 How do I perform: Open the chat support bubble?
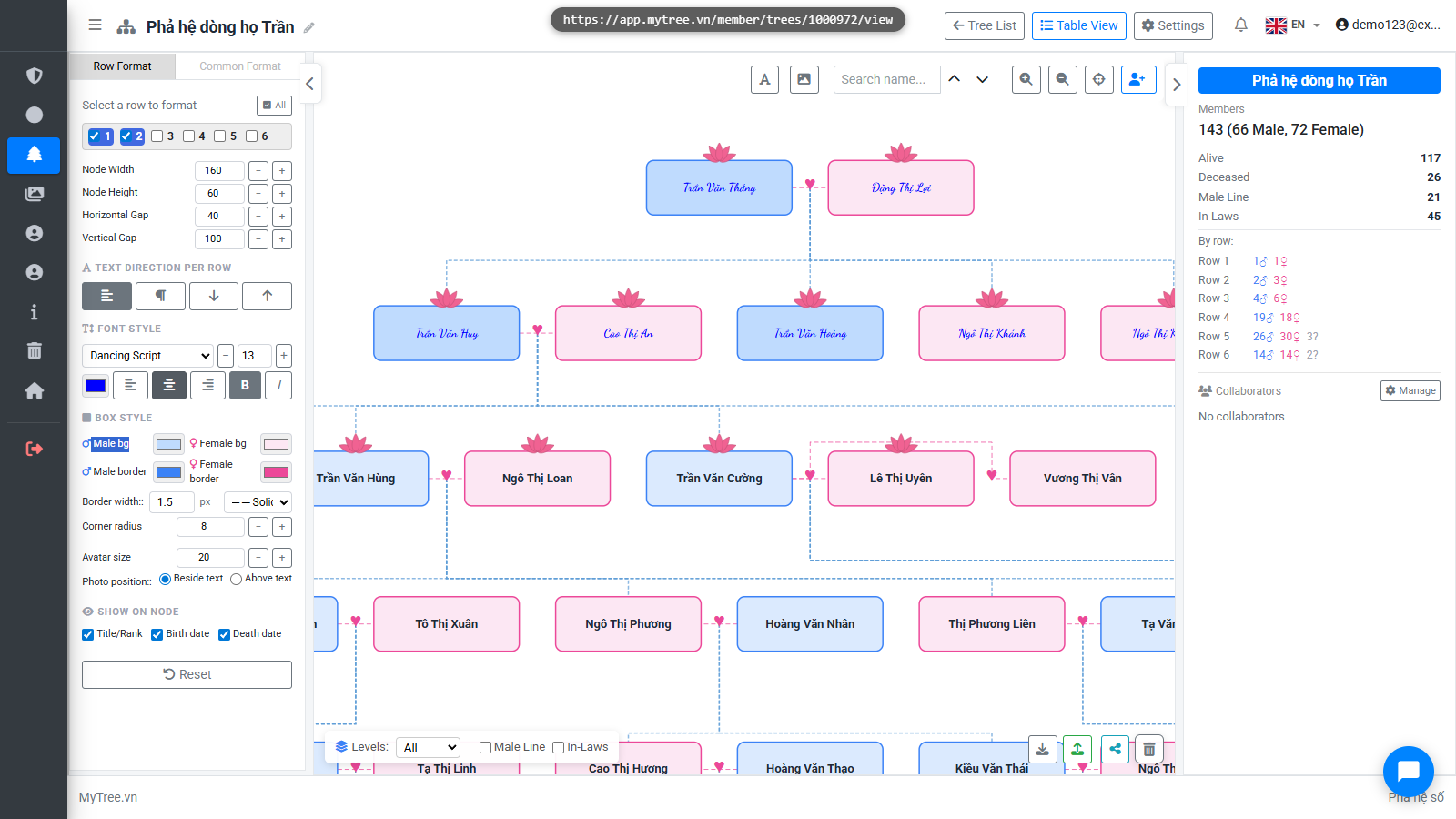click(x=1408, y=771)
